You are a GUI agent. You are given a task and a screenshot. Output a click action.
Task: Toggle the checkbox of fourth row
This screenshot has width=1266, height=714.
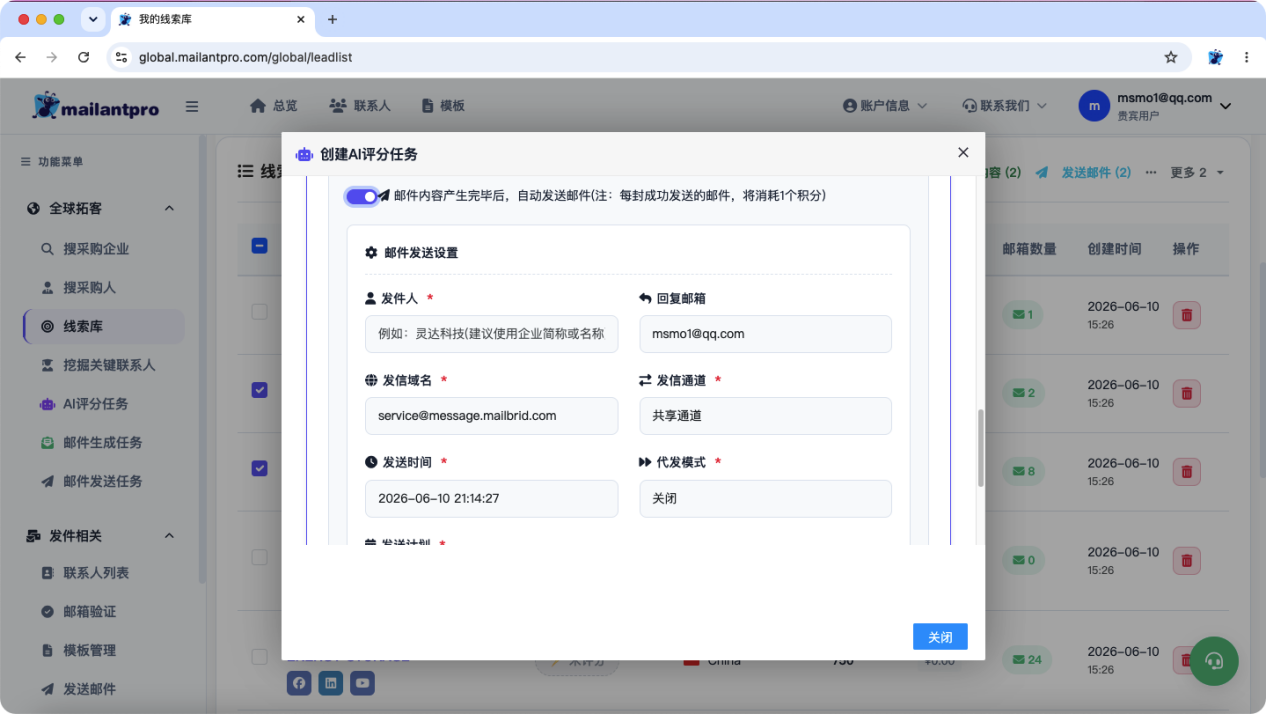[x=259, y=557]
